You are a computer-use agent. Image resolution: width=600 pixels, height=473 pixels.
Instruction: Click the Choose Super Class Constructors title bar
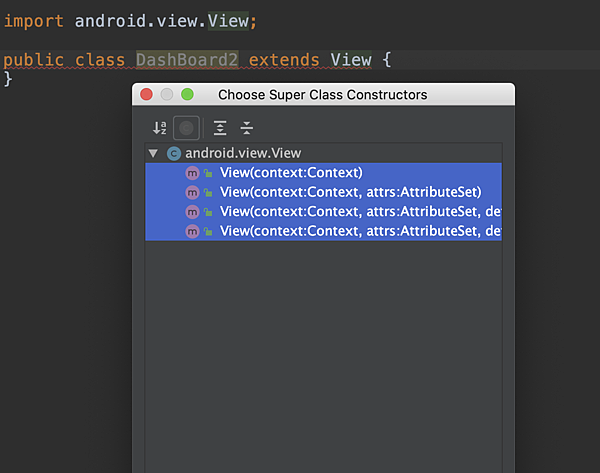coord(323,95)
